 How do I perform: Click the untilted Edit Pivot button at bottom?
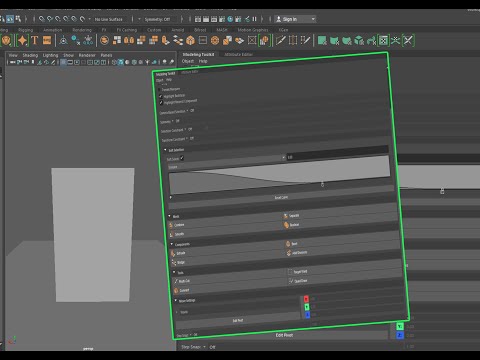click(x=284, y=335)
